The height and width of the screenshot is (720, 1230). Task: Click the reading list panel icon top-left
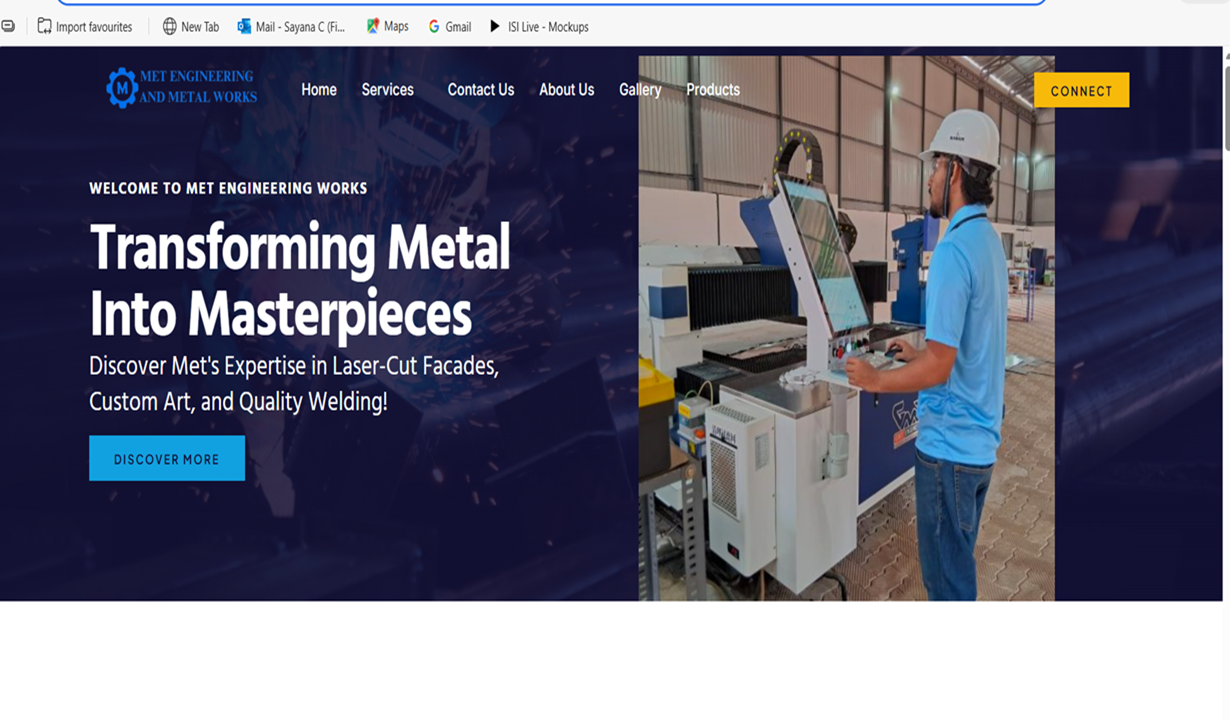[9, 26]
